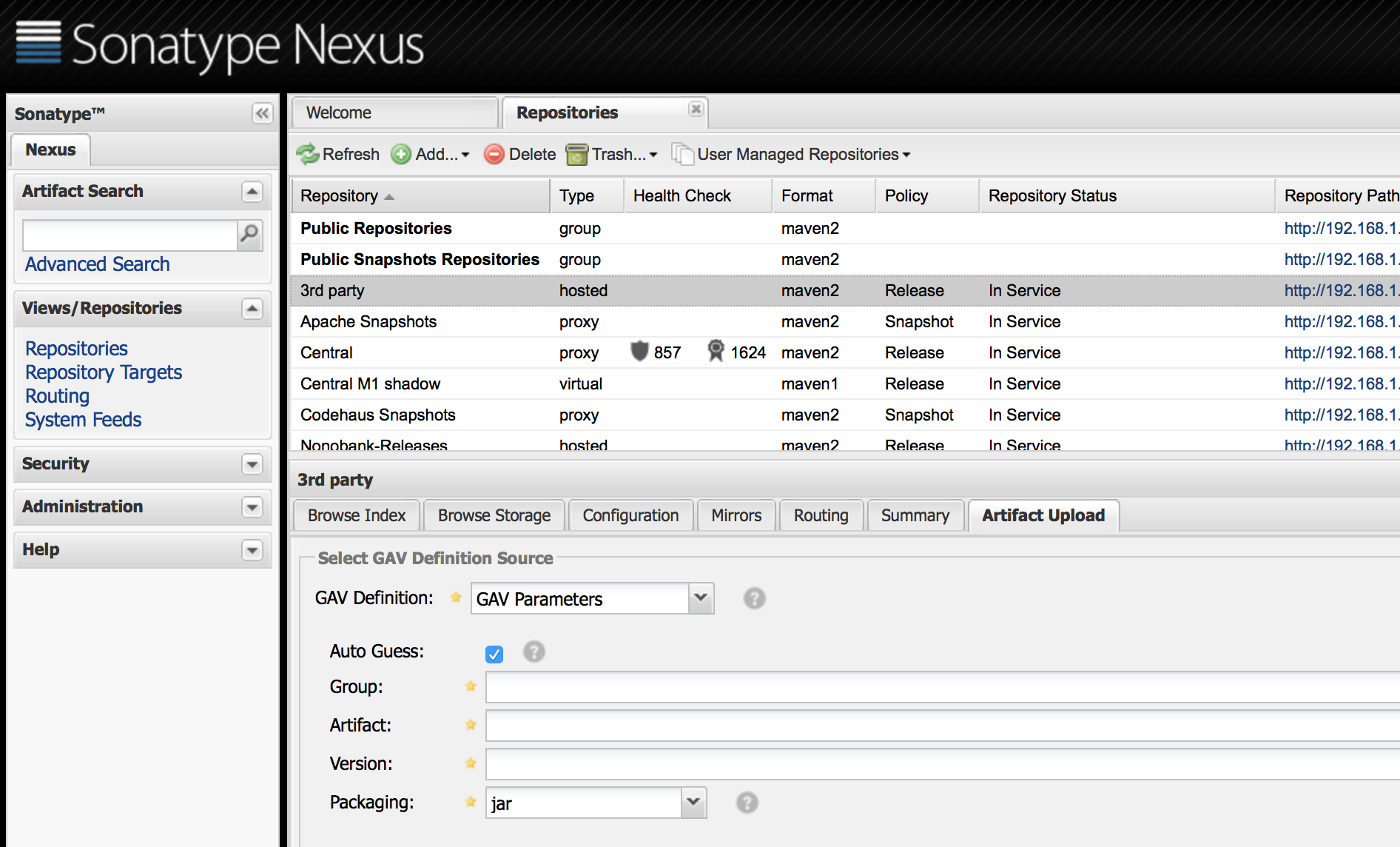Open the Trash... menu
The image size is (1400, 847).
click(612, 154)
